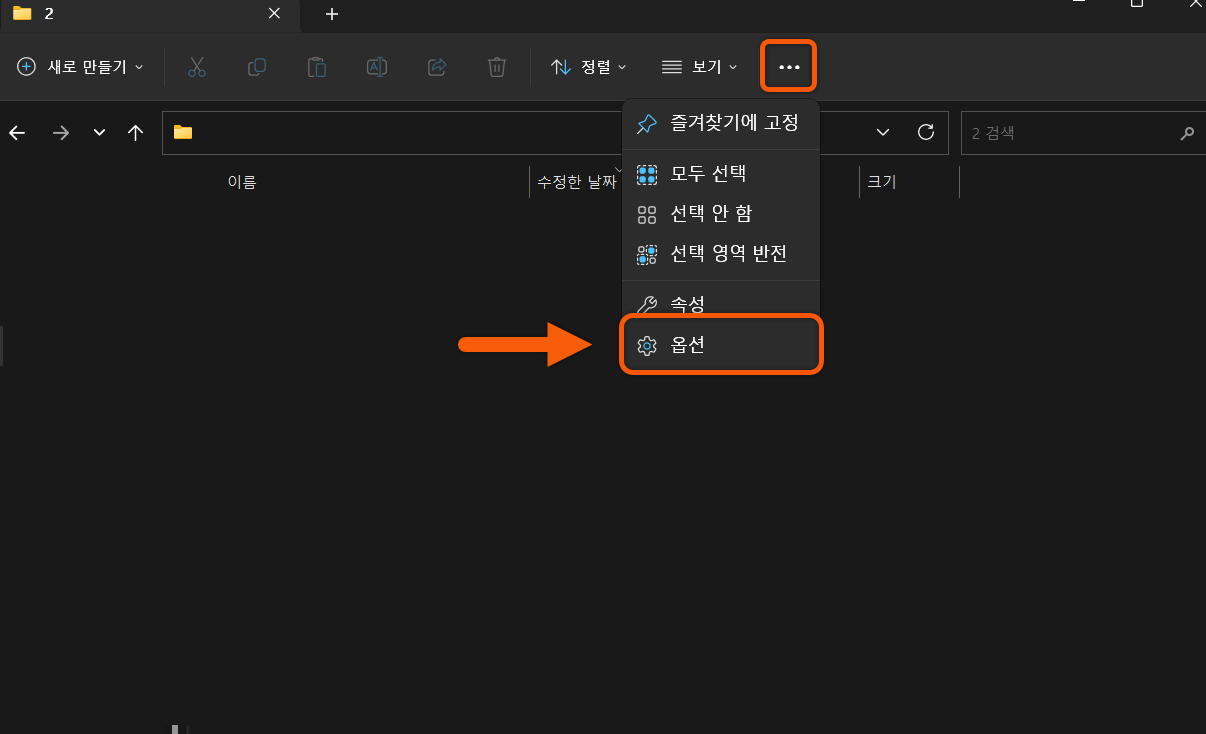Click the Copy icon on the toolbar

[x=256, y=66]
